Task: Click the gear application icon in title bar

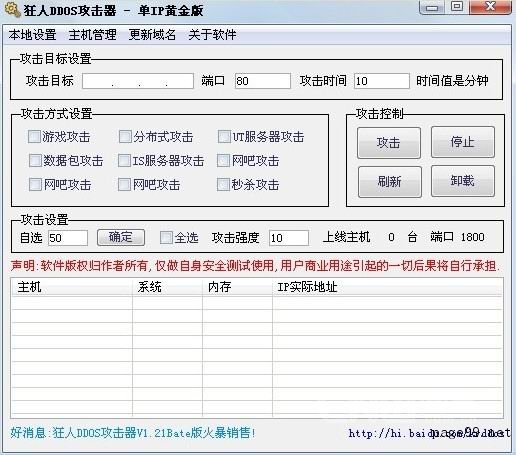Action: coord(12,10)
